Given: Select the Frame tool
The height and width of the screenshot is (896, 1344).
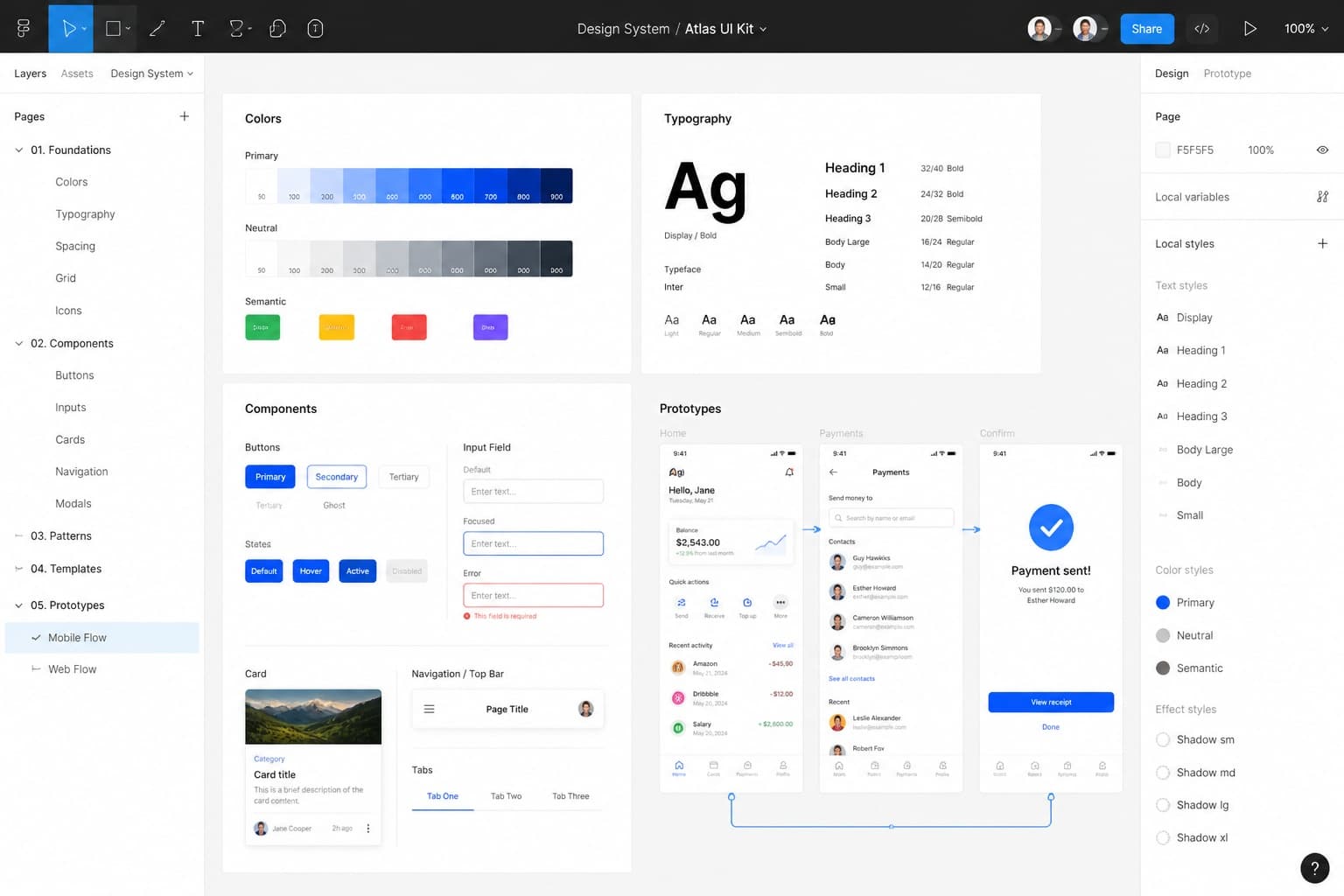Looking at the screenshot, I should pyautogui.click(x=113, y=29).
